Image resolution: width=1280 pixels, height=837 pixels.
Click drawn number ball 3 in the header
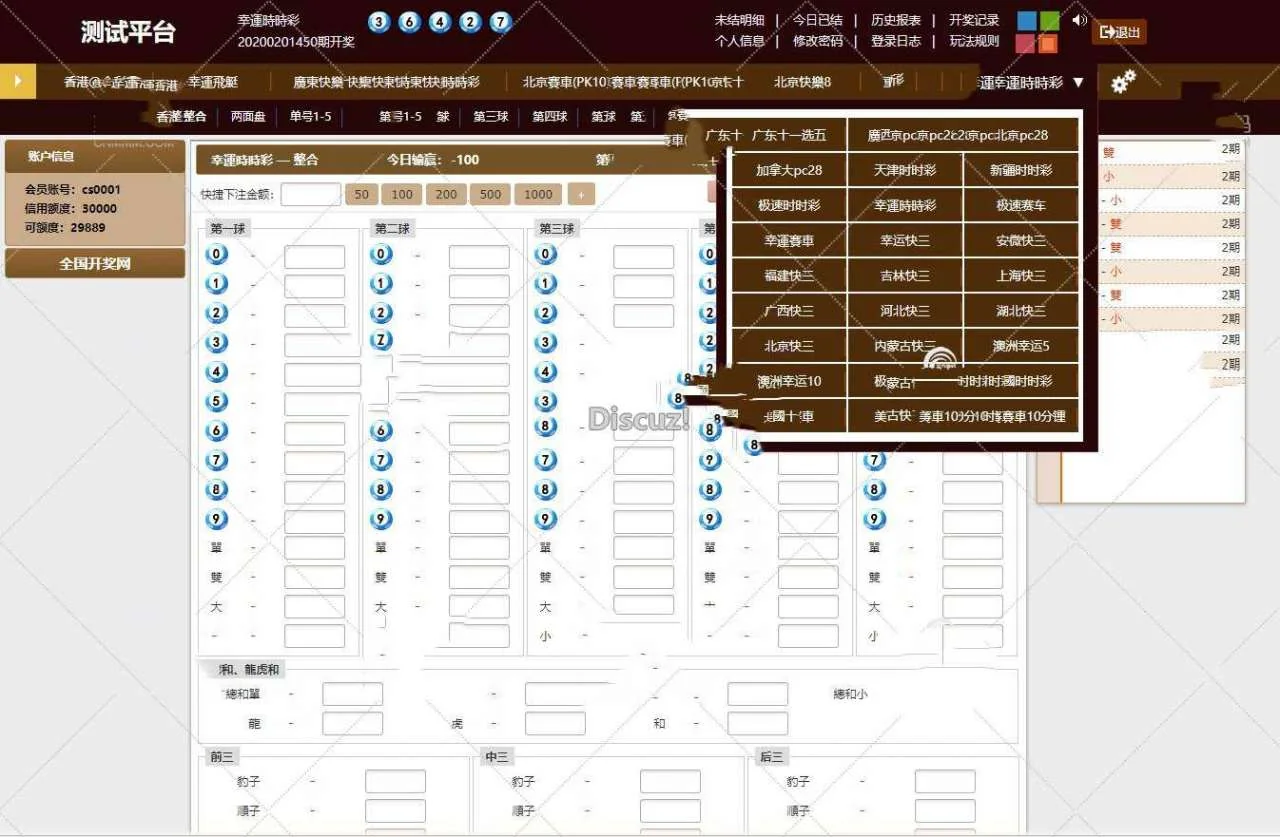coord(379,22)
